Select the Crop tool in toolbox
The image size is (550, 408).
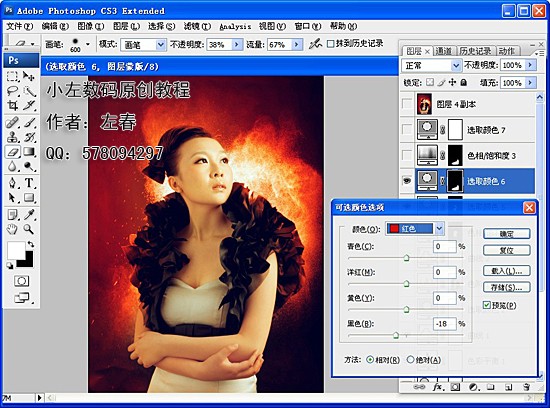pyautogui.click(x=13, y=105)
